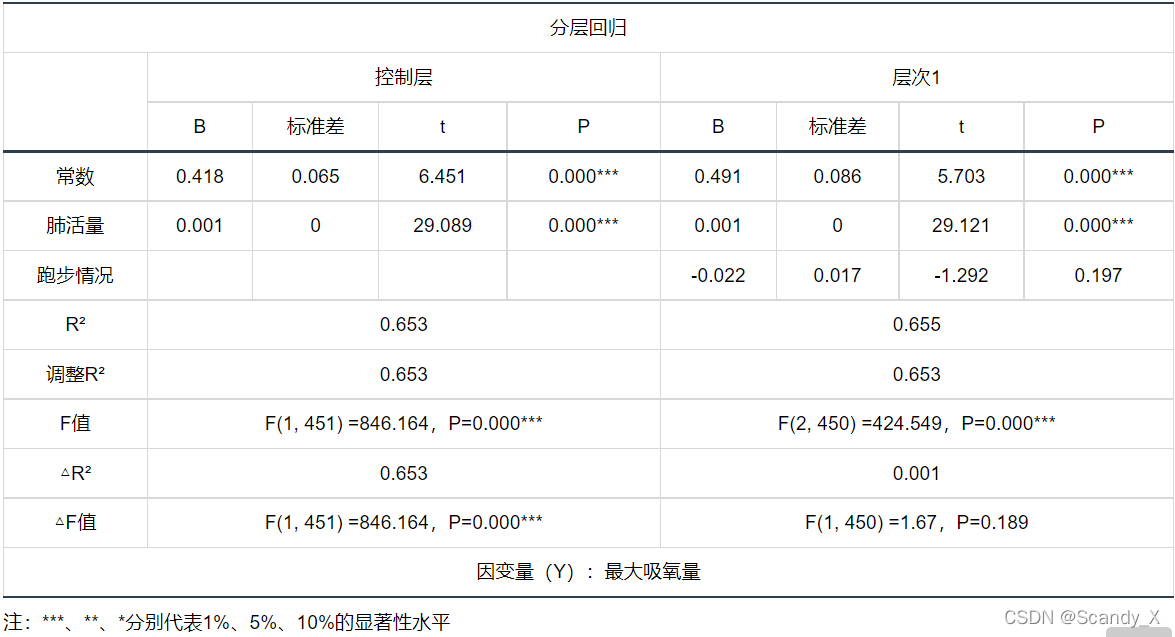Select value 0.491 in 常数 row

717,176
